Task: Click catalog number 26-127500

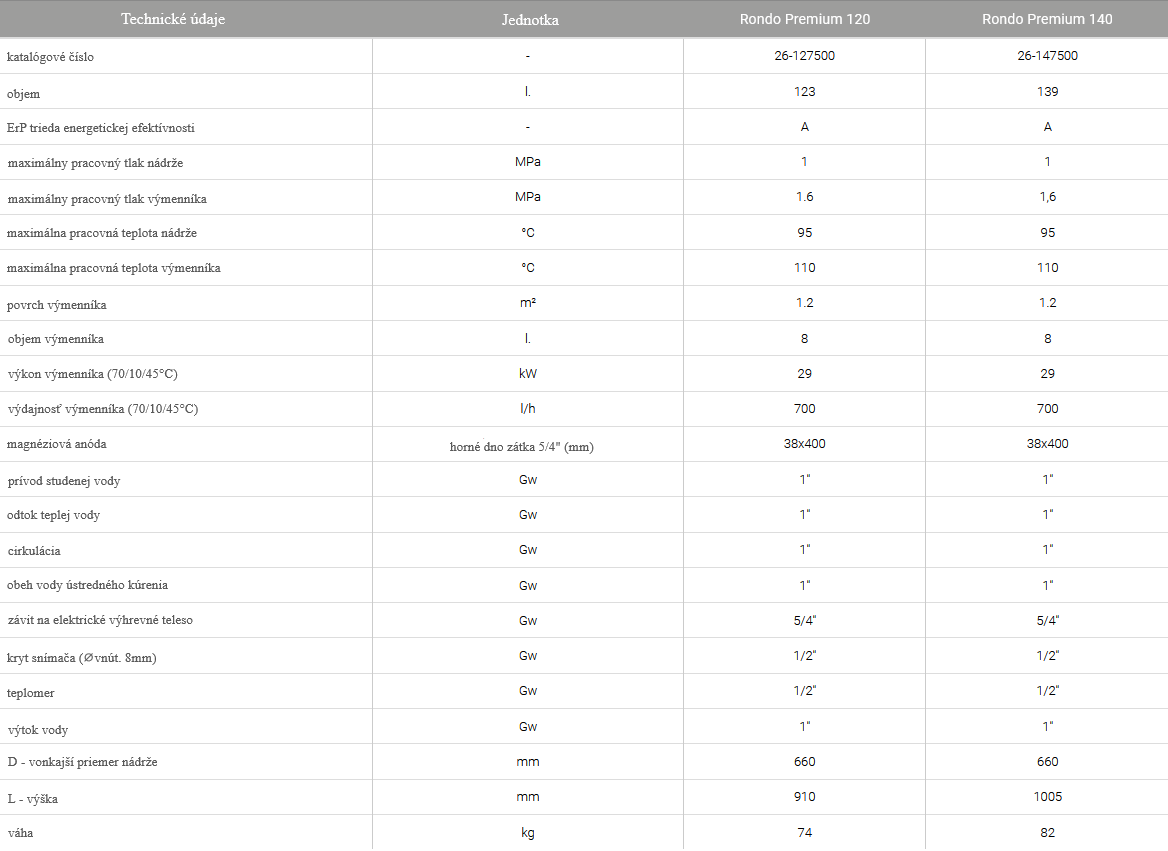Action: coord(804,56)
